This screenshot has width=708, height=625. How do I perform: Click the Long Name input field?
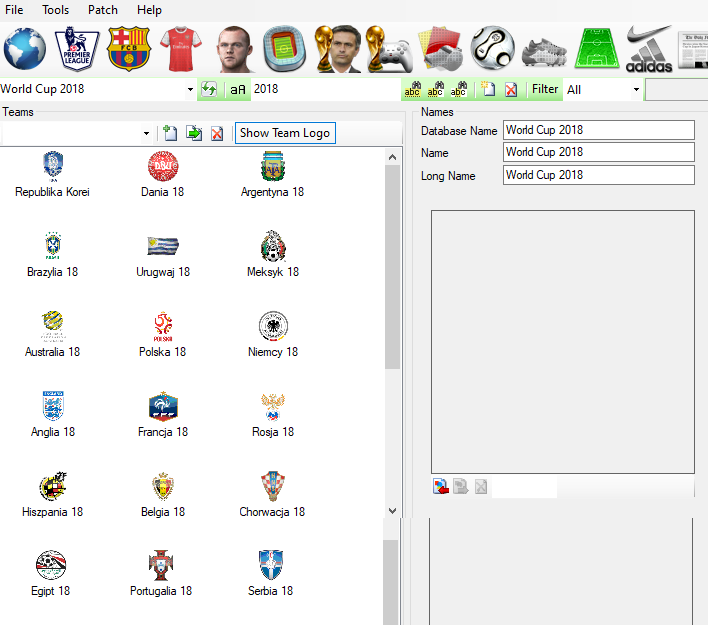click(x=599, y=175)
